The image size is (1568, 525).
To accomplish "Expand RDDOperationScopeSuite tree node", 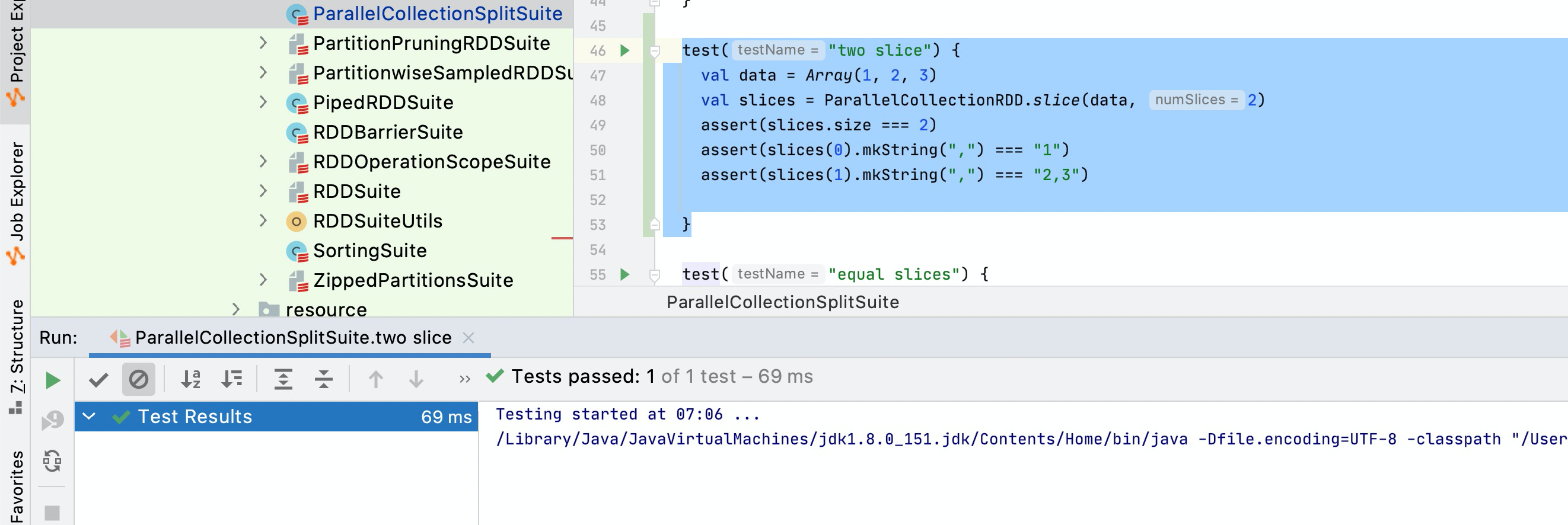I will point(263,162).
